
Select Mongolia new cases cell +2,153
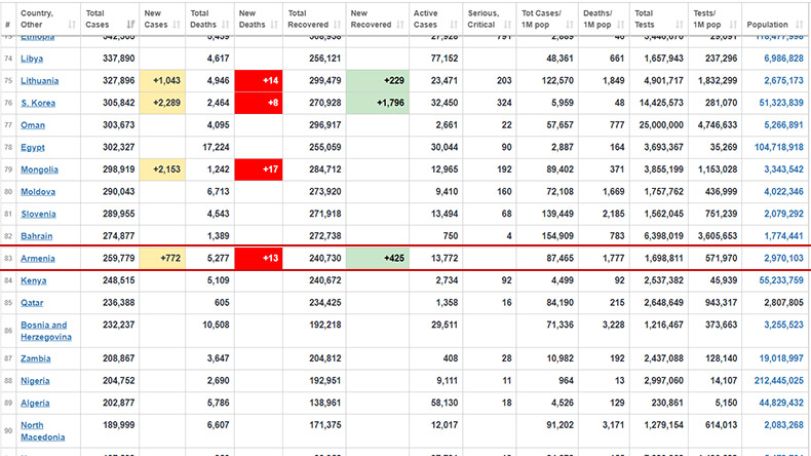click(162, 170)
